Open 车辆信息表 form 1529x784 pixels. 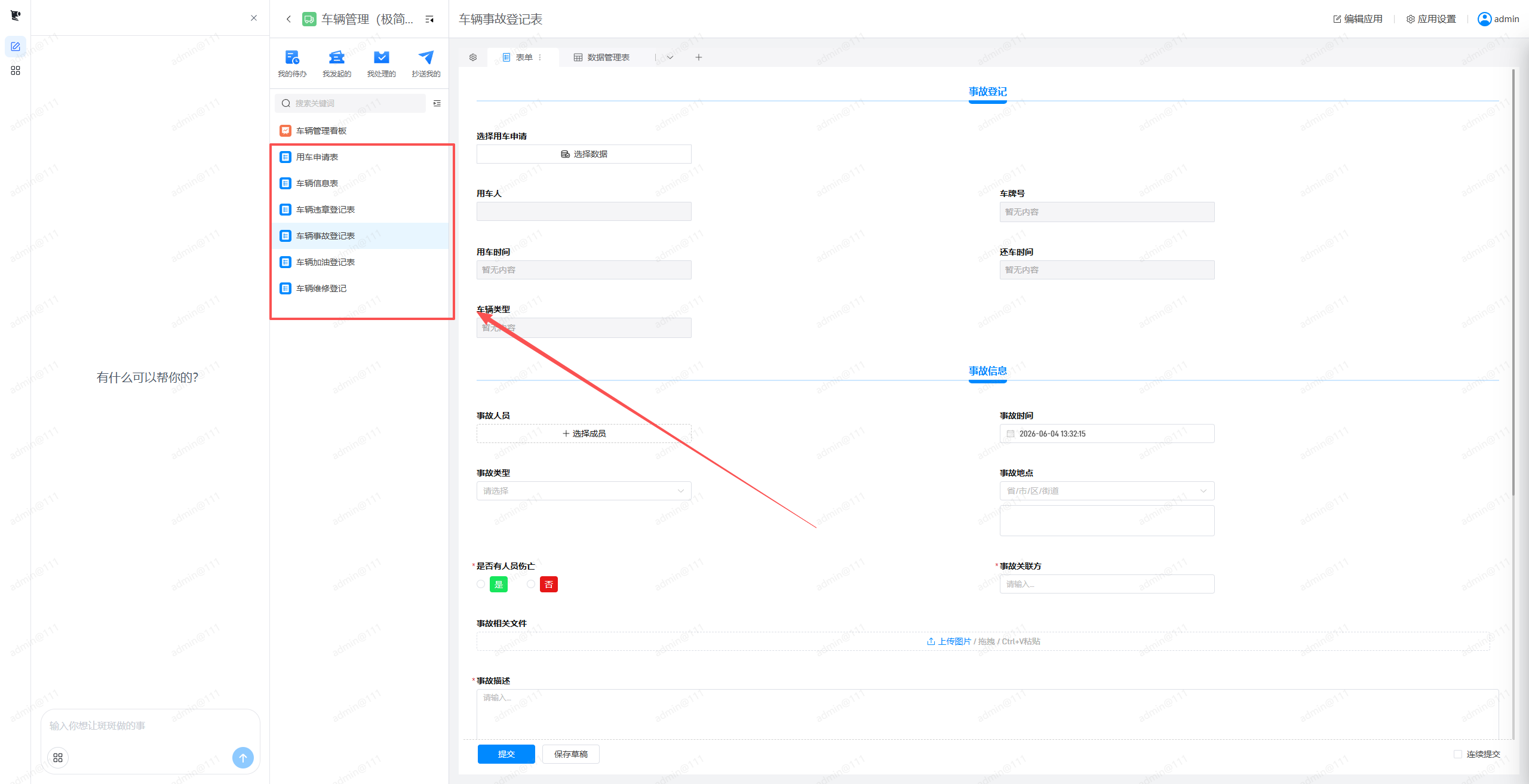(360, 183)
